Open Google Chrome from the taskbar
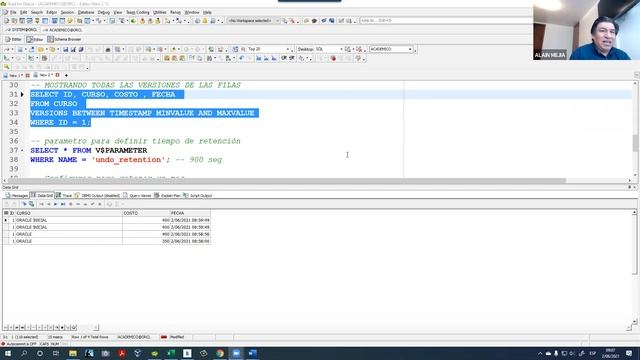This screenshot has height=360, width=640. point(220,353)
